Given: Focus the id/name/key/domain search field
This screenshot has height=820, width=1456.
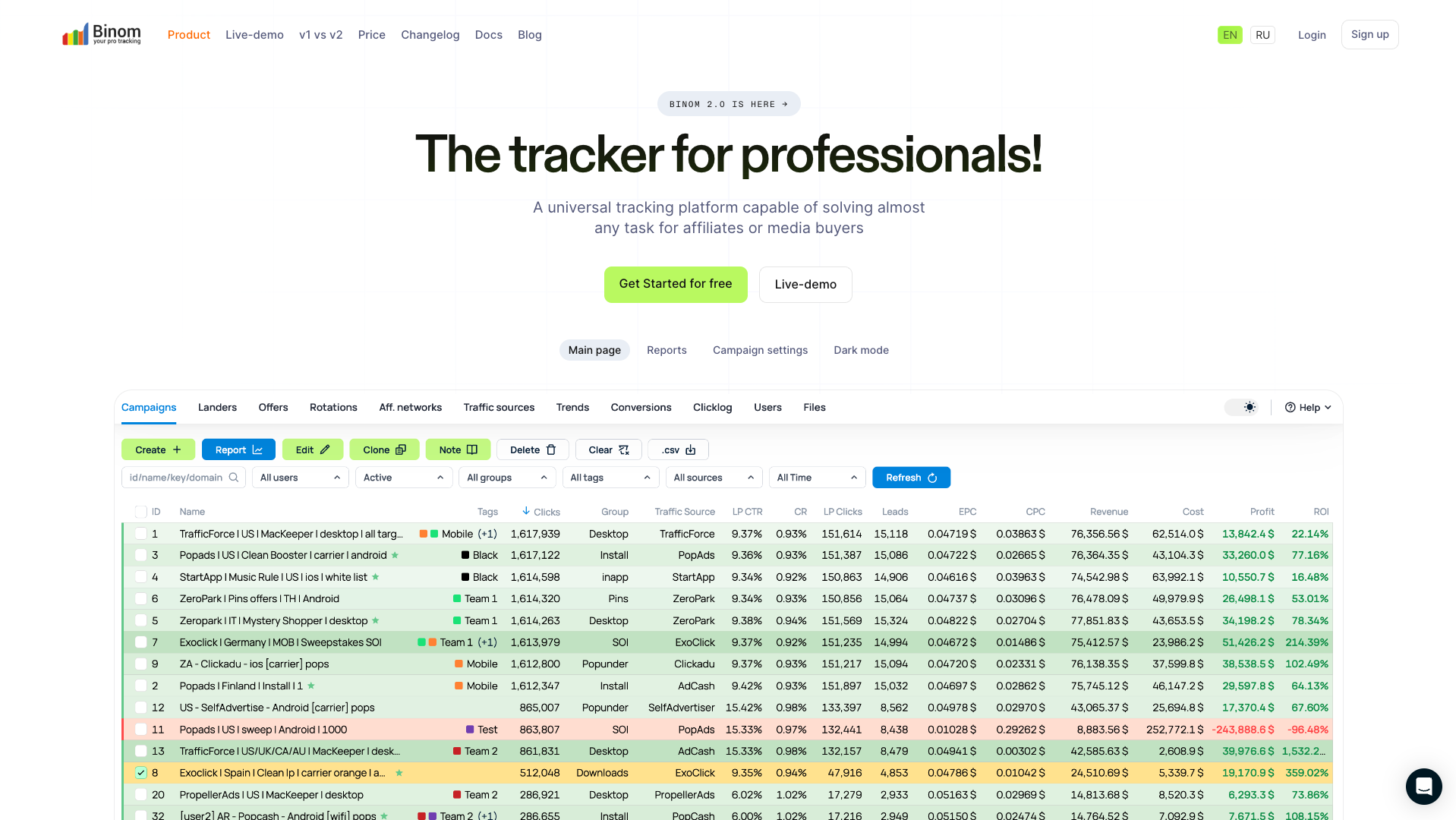Looking at the screenshot, I should coord(176,478).
